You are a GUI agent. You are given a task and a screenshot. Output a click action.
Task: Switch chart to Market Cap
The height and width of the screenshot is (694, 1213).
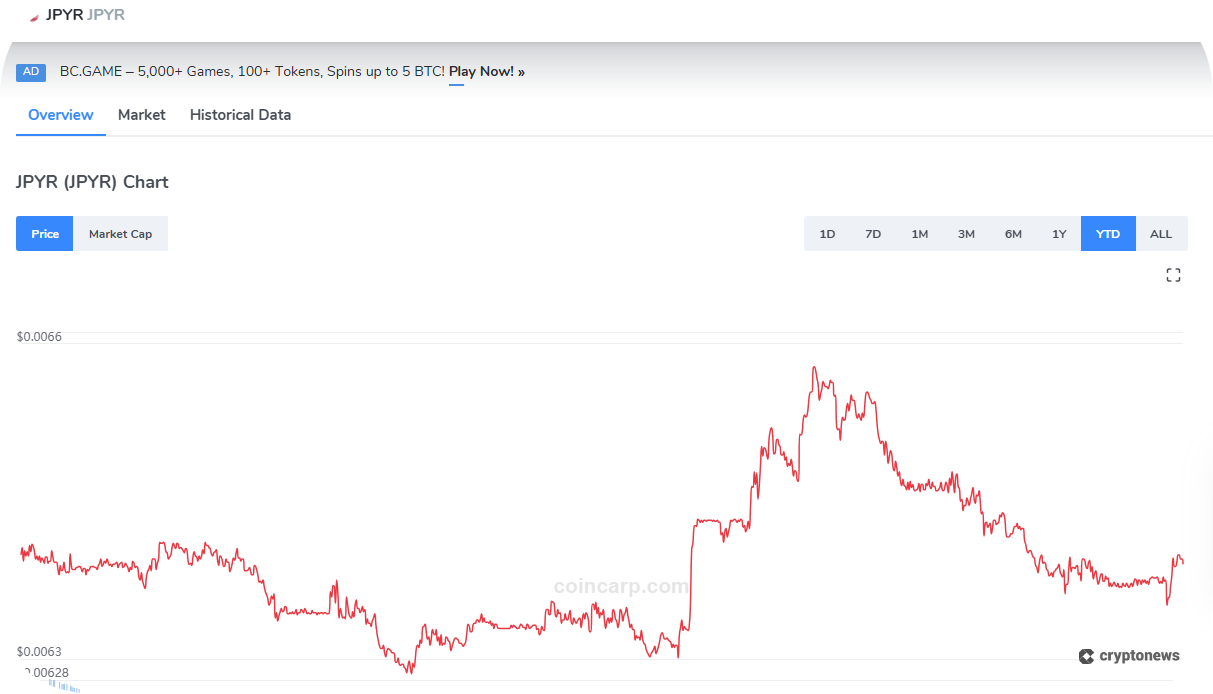coord(121,234)
